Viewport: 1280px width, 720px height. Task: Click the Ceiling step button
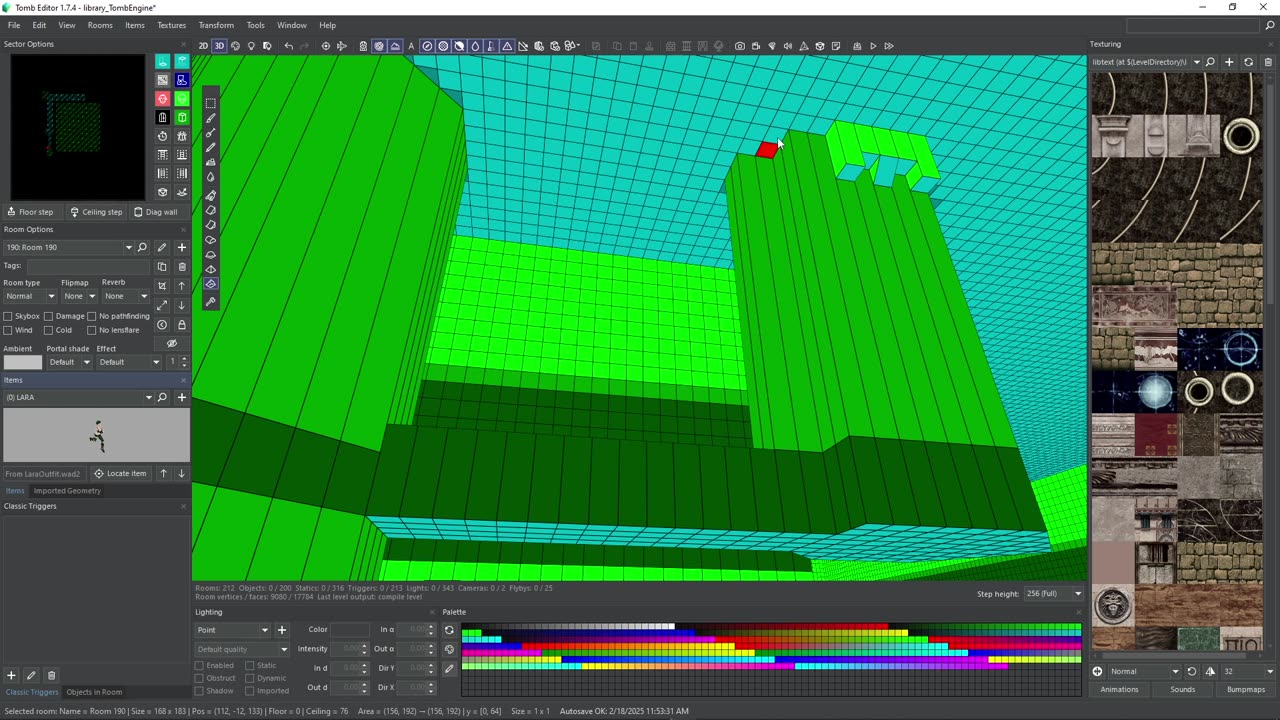click(x=96, y=212)
